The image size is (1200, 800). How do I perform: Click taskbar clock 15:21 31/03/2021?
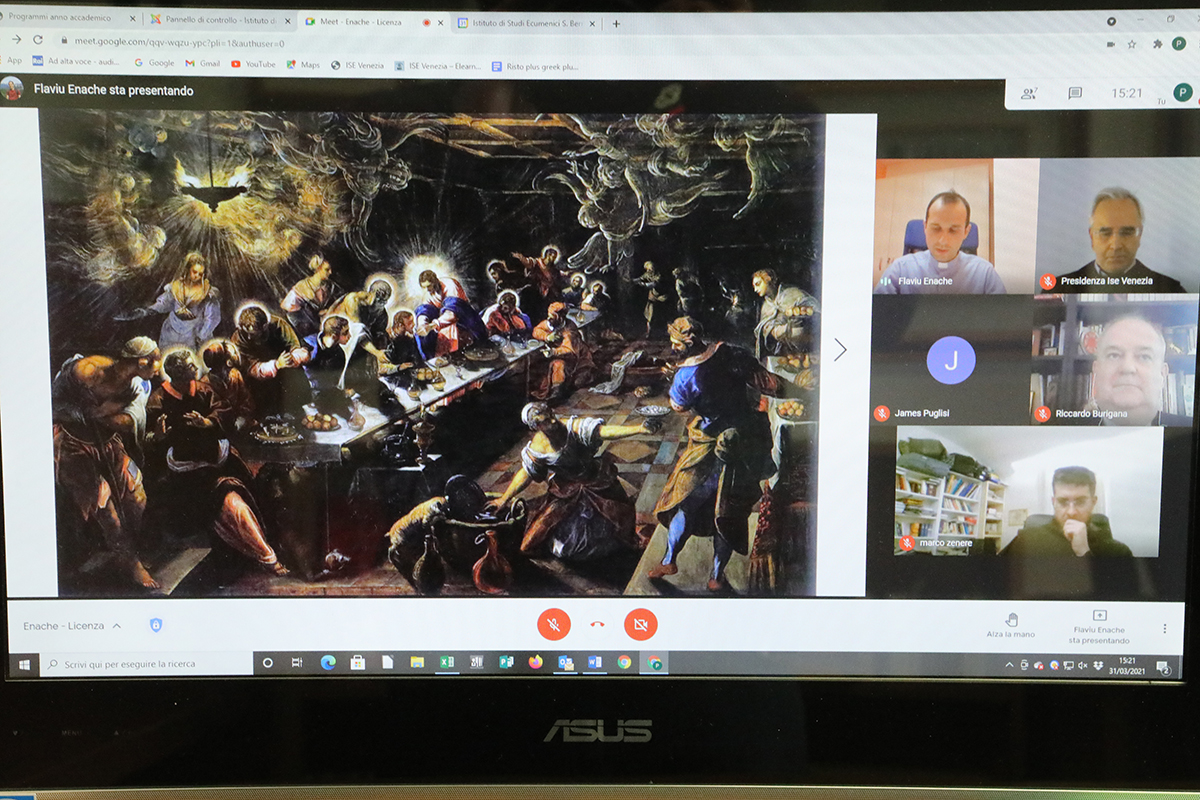1127,665
